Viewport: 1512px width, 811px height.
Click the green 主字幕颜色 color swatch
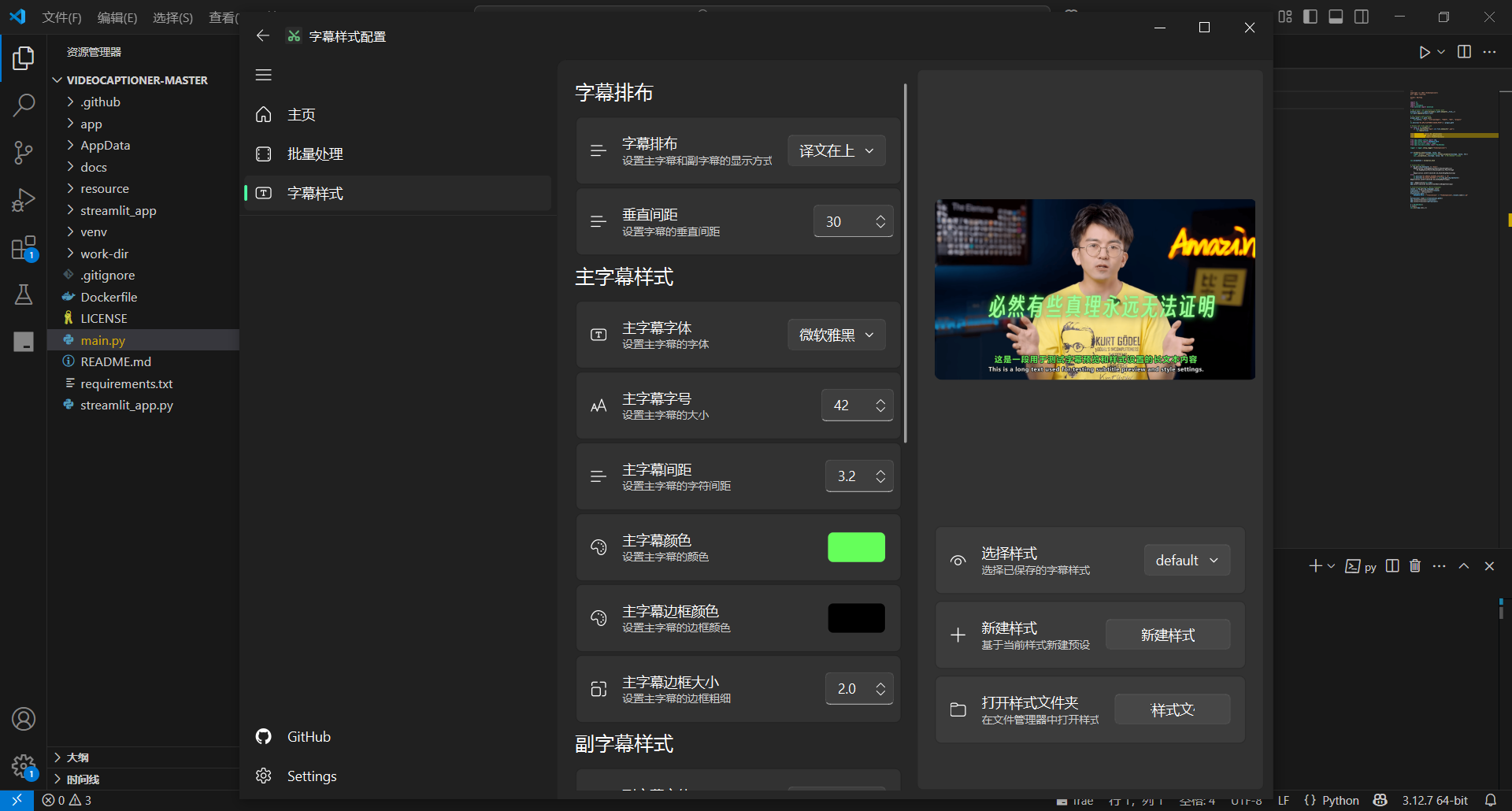(x=856, y=546)
